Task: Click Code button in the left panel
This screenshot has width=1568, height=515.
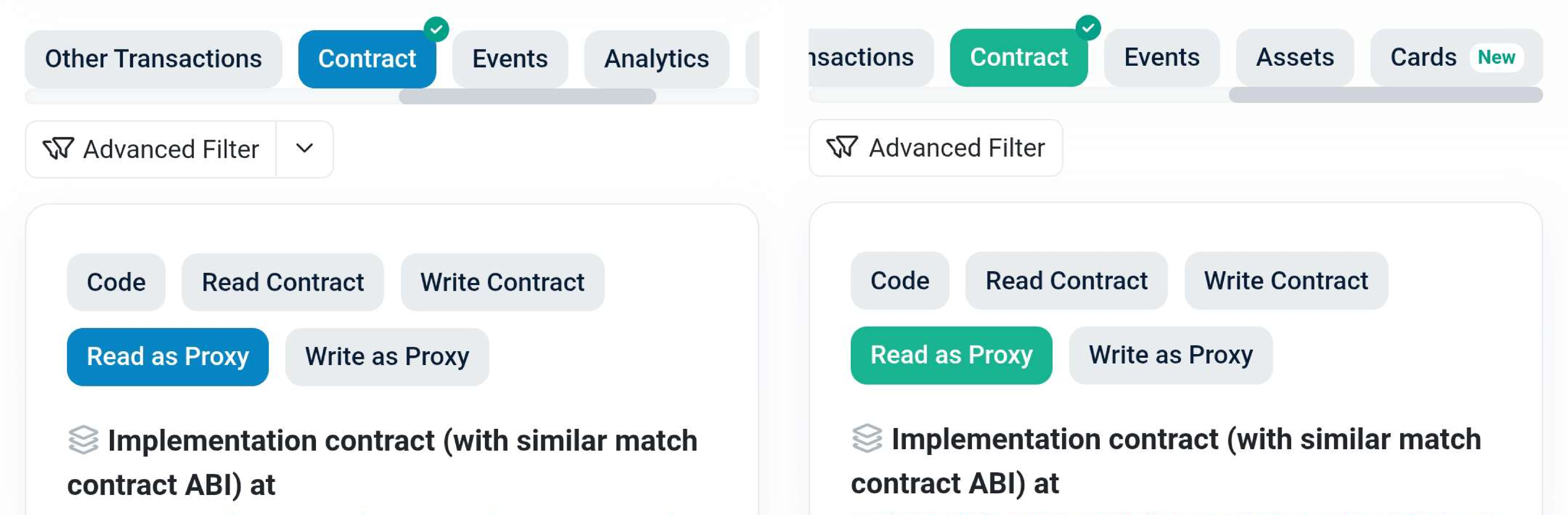Action: tap(116, 283)
